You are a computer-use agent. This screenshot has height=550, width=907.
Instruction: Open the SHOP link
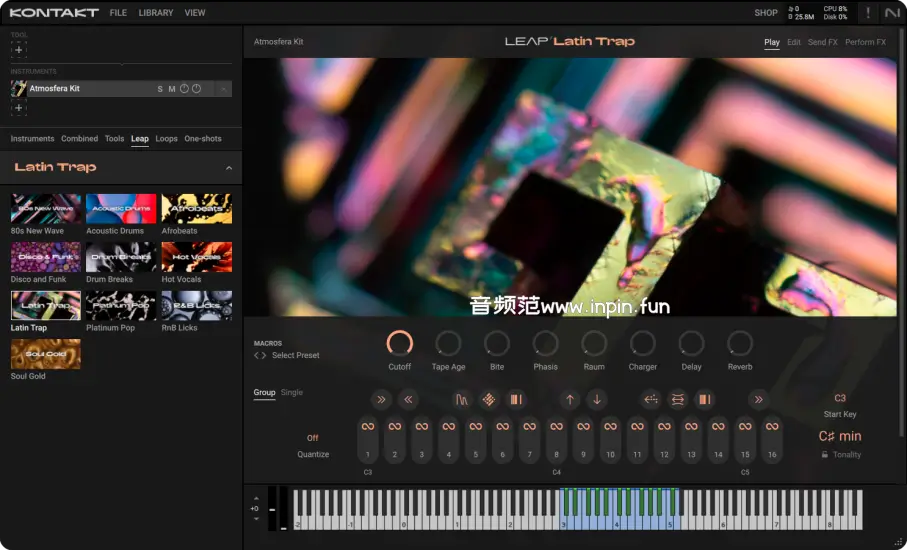click(x=765, y=13)
